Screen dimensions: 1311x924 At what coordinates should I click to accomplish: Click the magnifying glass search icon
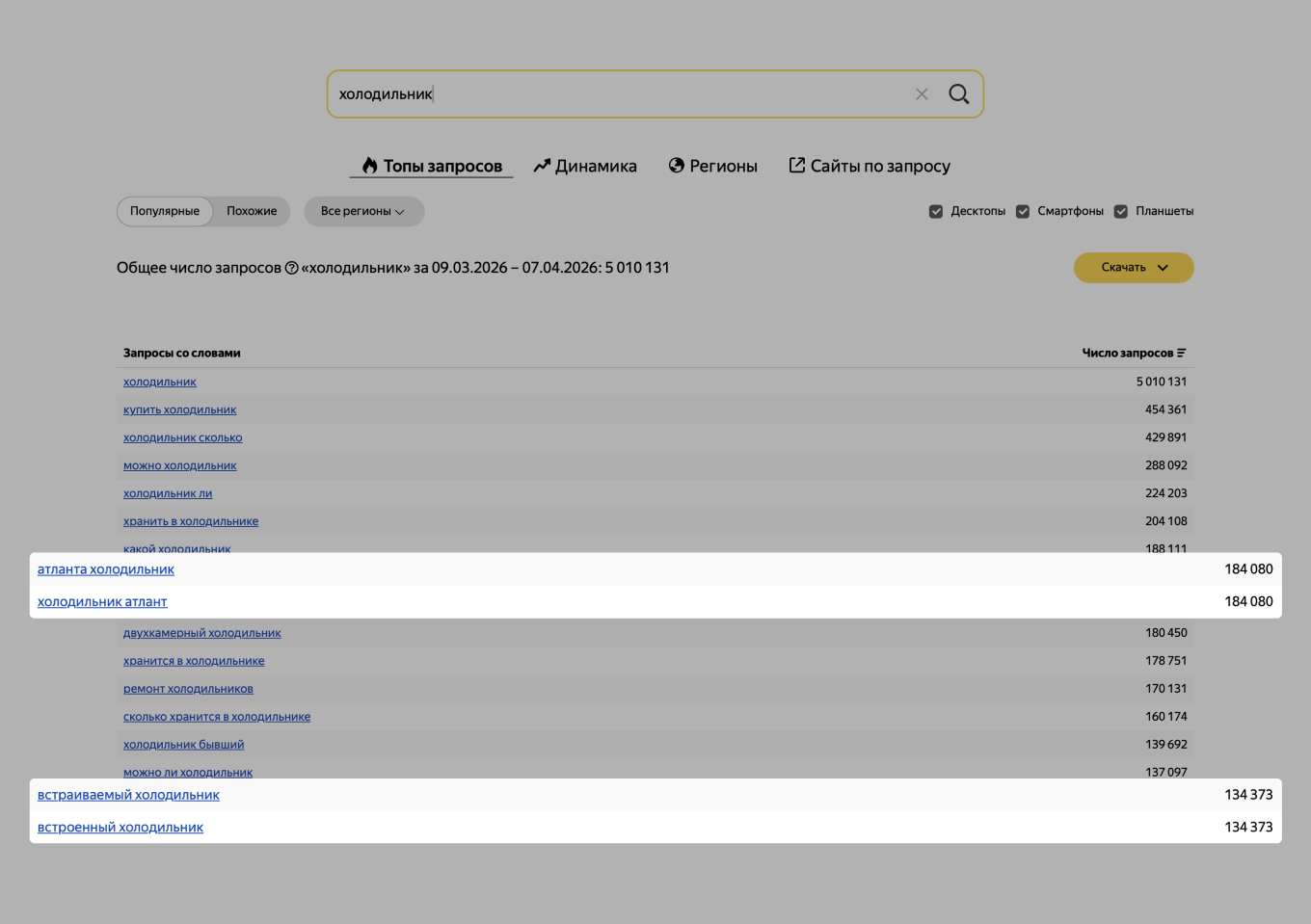958,94
